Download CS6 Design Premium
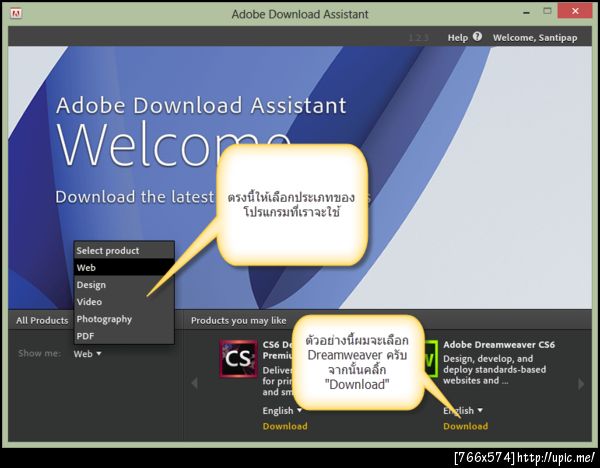The image size is (600, 468). 285,426
